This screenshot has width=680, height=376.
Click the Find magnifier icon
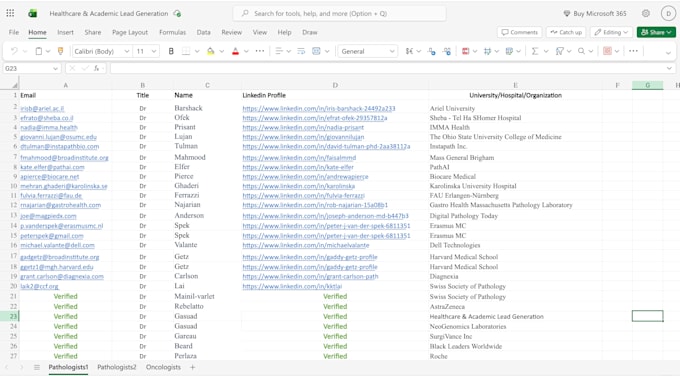tap(581, 51)
